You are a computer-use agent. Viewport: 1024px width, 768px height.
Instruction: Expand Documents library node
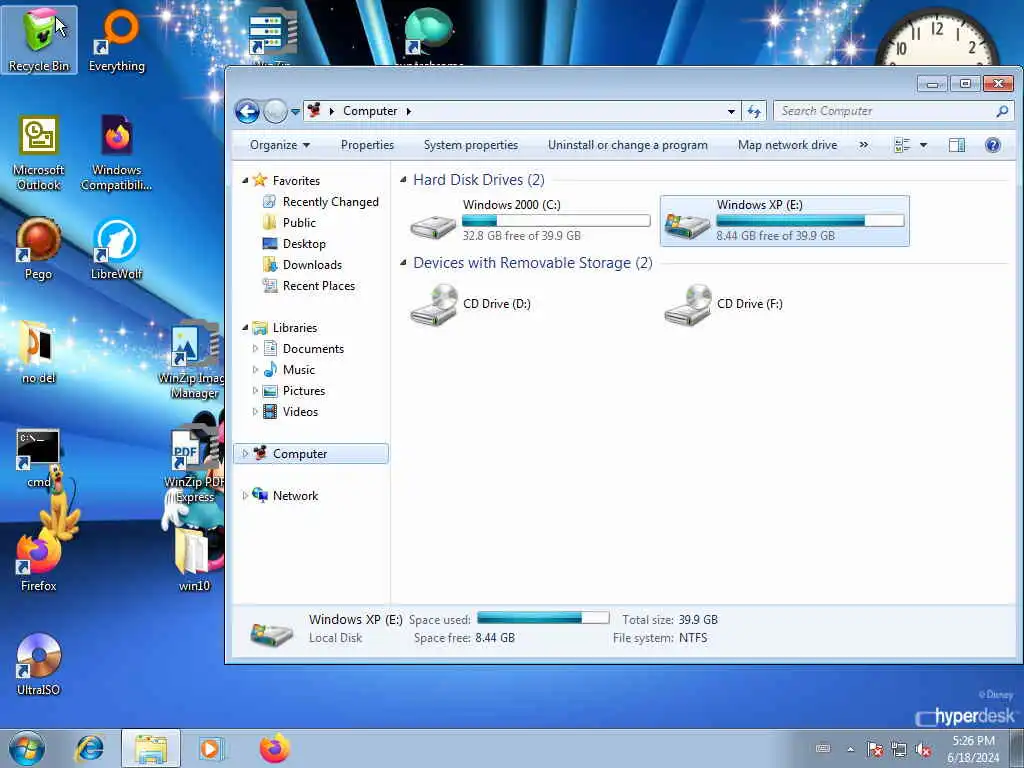[255, 349]
